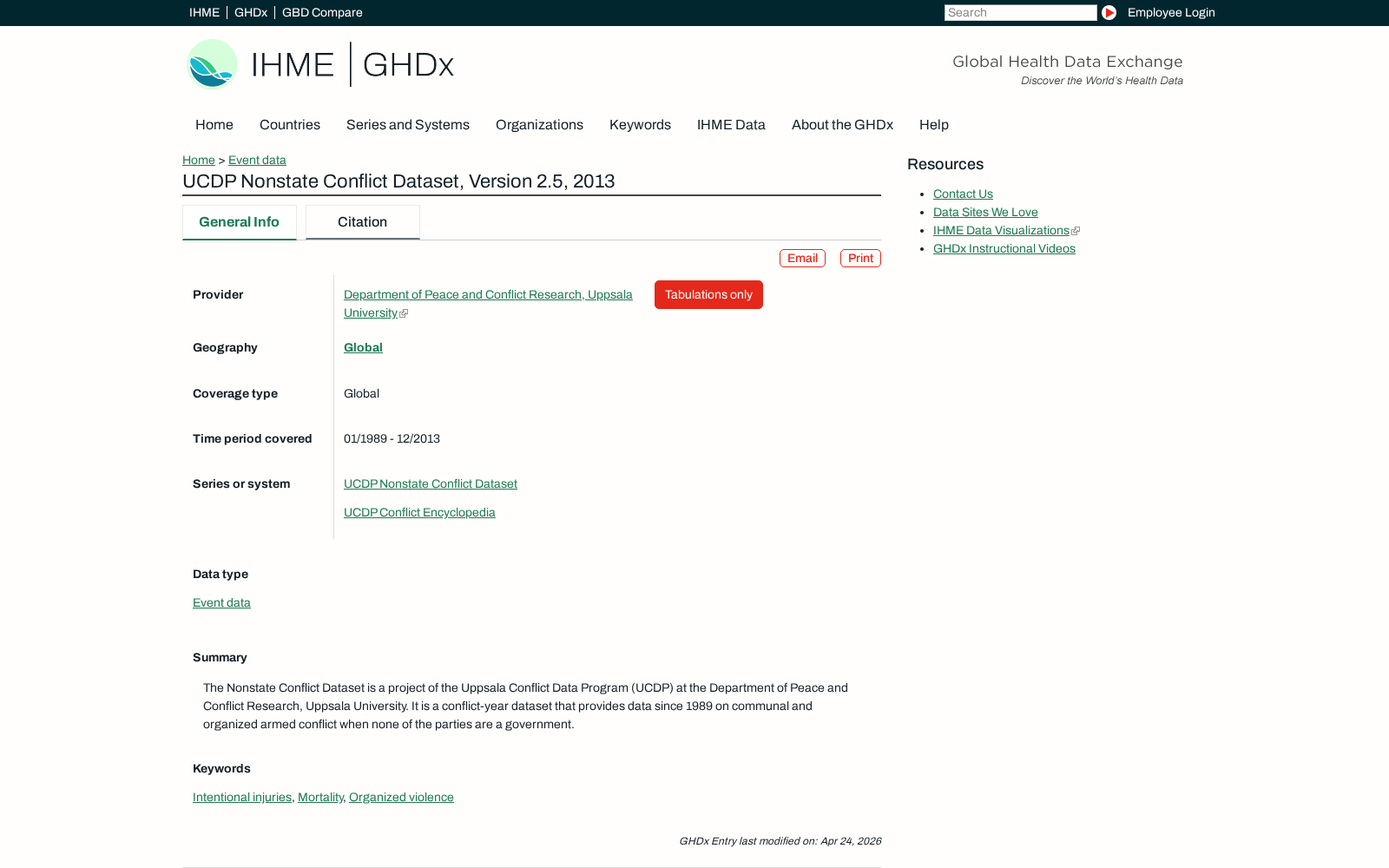Click the IHME leaf logo icon

pyautogui.click(x=212, y=64)
